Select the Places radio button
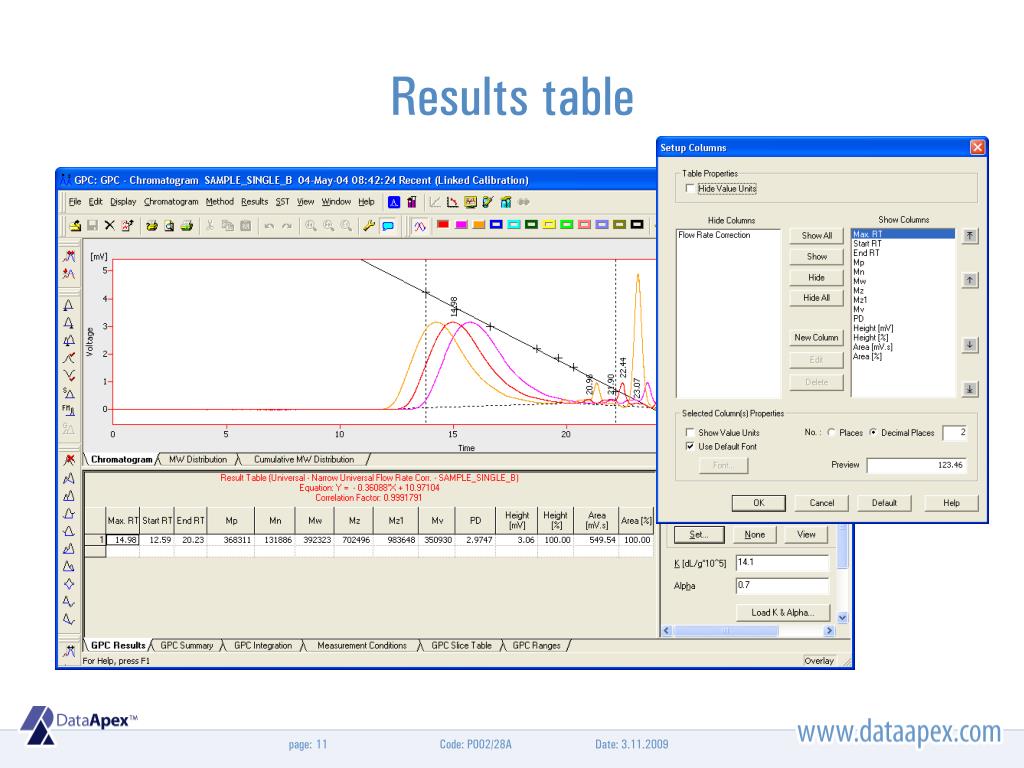The image size is (1024, 768). pyautogui.click(x=831, y=432)
